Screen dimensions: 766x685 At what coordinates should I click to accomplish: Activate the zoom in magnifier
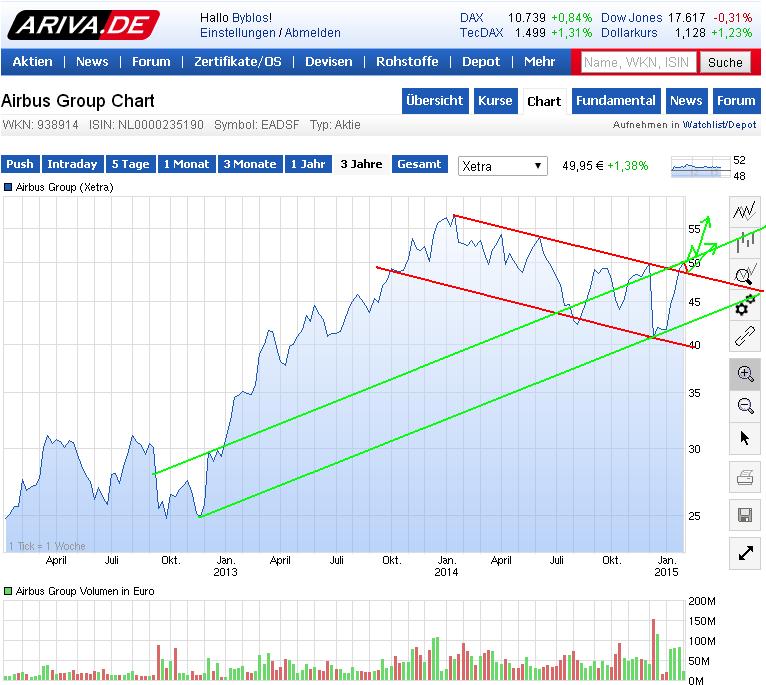pos(745,374)
